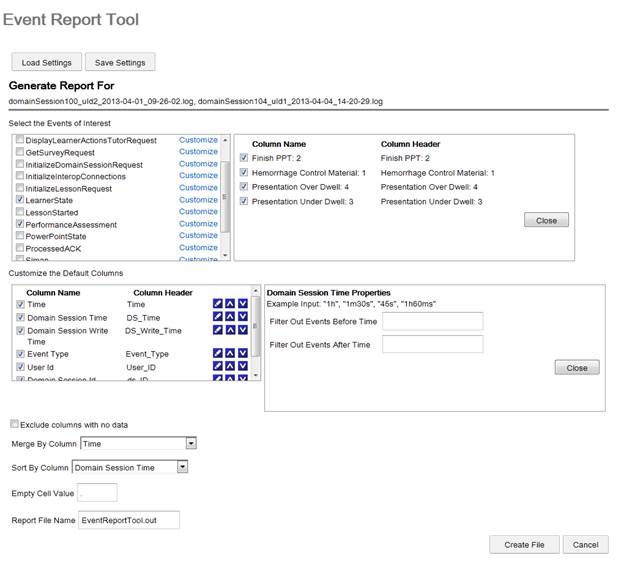624x572 pixels.
Task: Edit the User Id column
Action: pyautogui.click(x=218, y=366)
